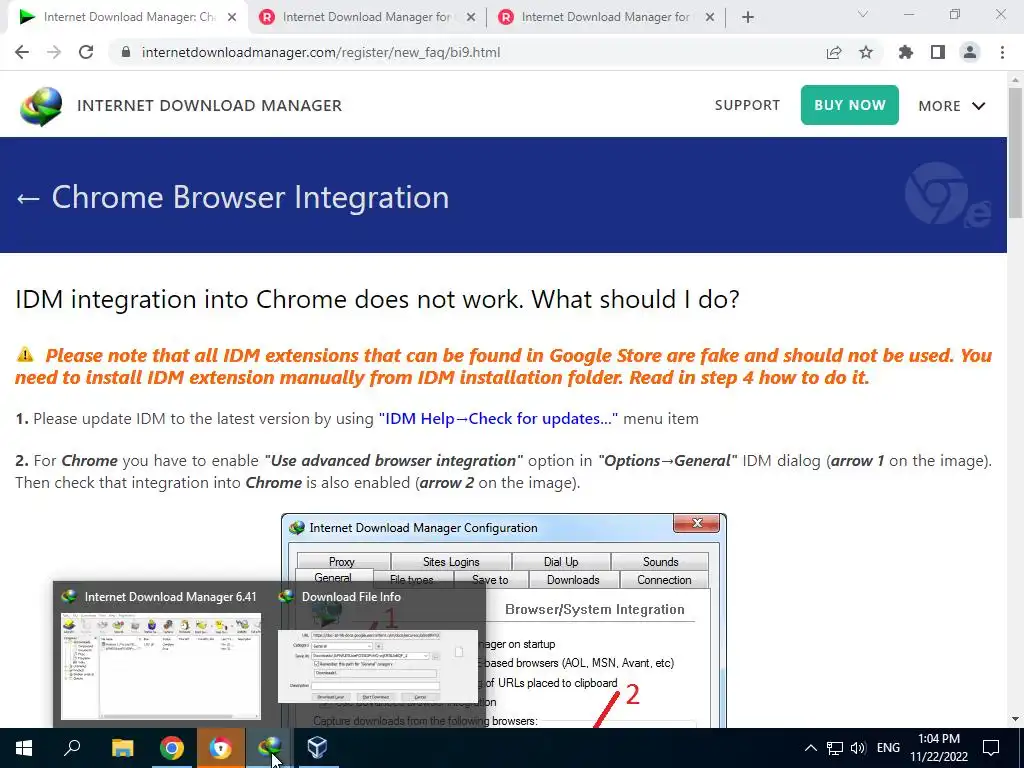The height and width of the screenshot is (768, 1024).
Task: Open the cube-icon app in taskbar
Action: click(317, 748)
